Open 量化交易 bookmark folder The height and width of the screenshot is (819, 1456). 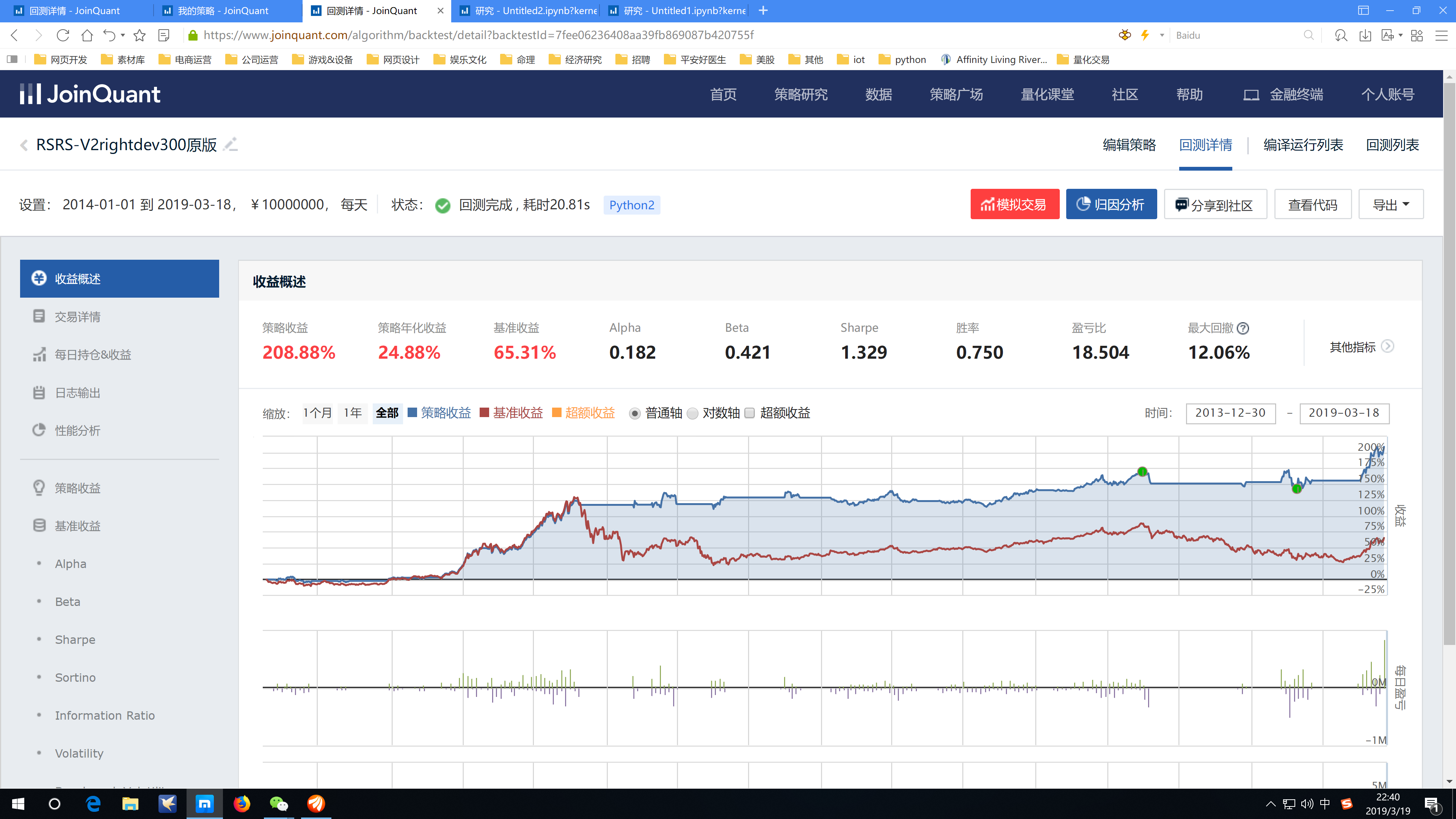pos(1083,60)
